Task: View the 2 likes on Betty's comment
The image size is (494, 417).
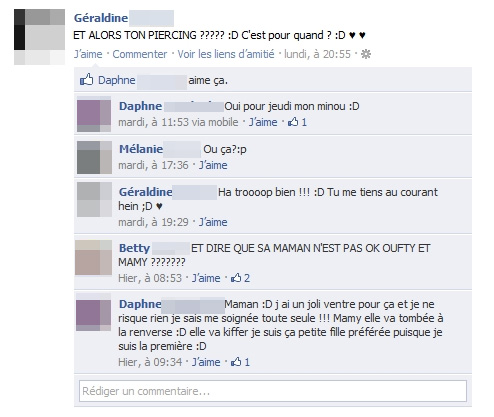Action: point(240,278)
